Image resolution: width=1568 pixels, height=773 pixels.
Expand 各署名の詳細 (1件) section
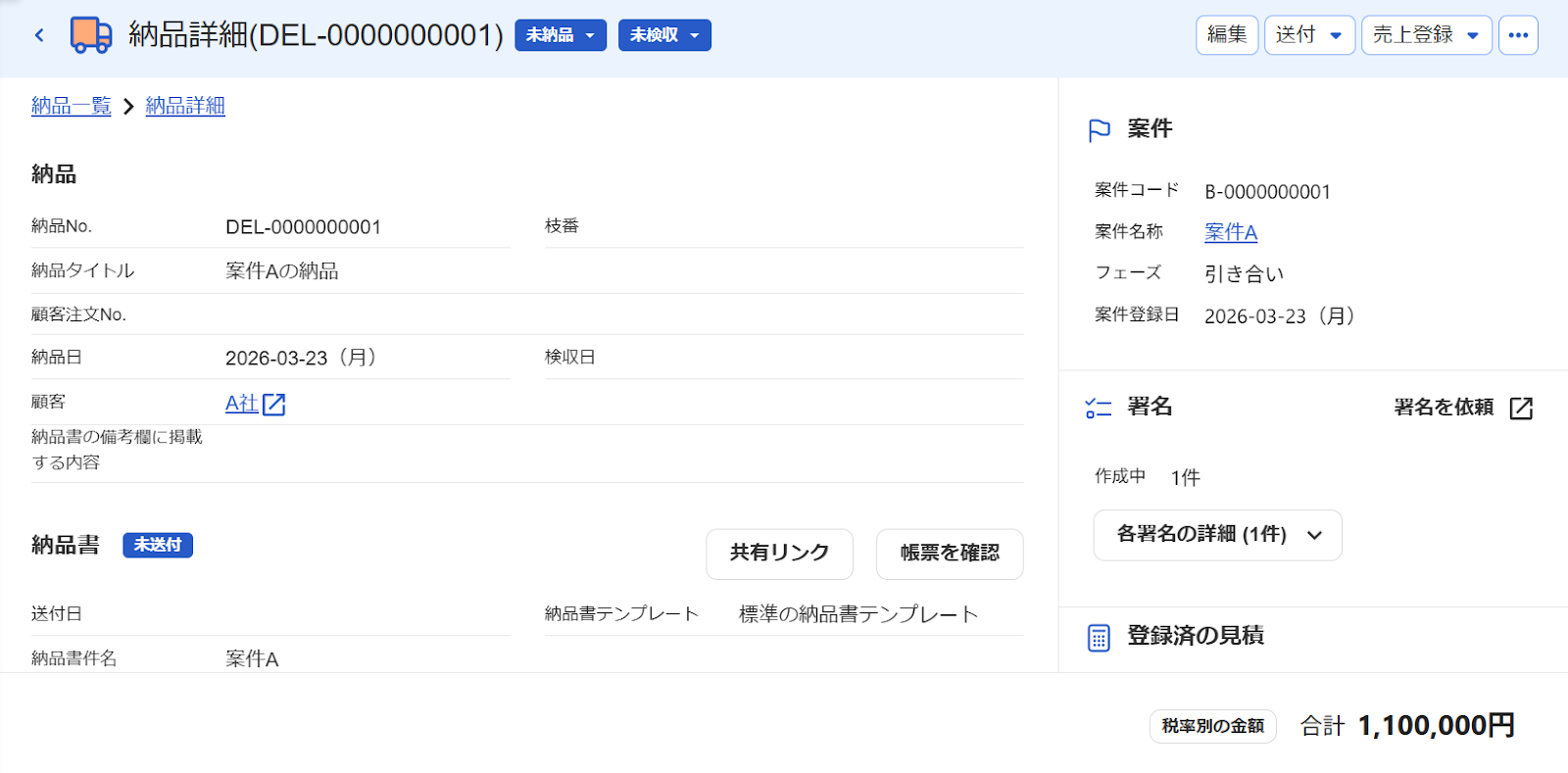click(x=1217, y=535)
